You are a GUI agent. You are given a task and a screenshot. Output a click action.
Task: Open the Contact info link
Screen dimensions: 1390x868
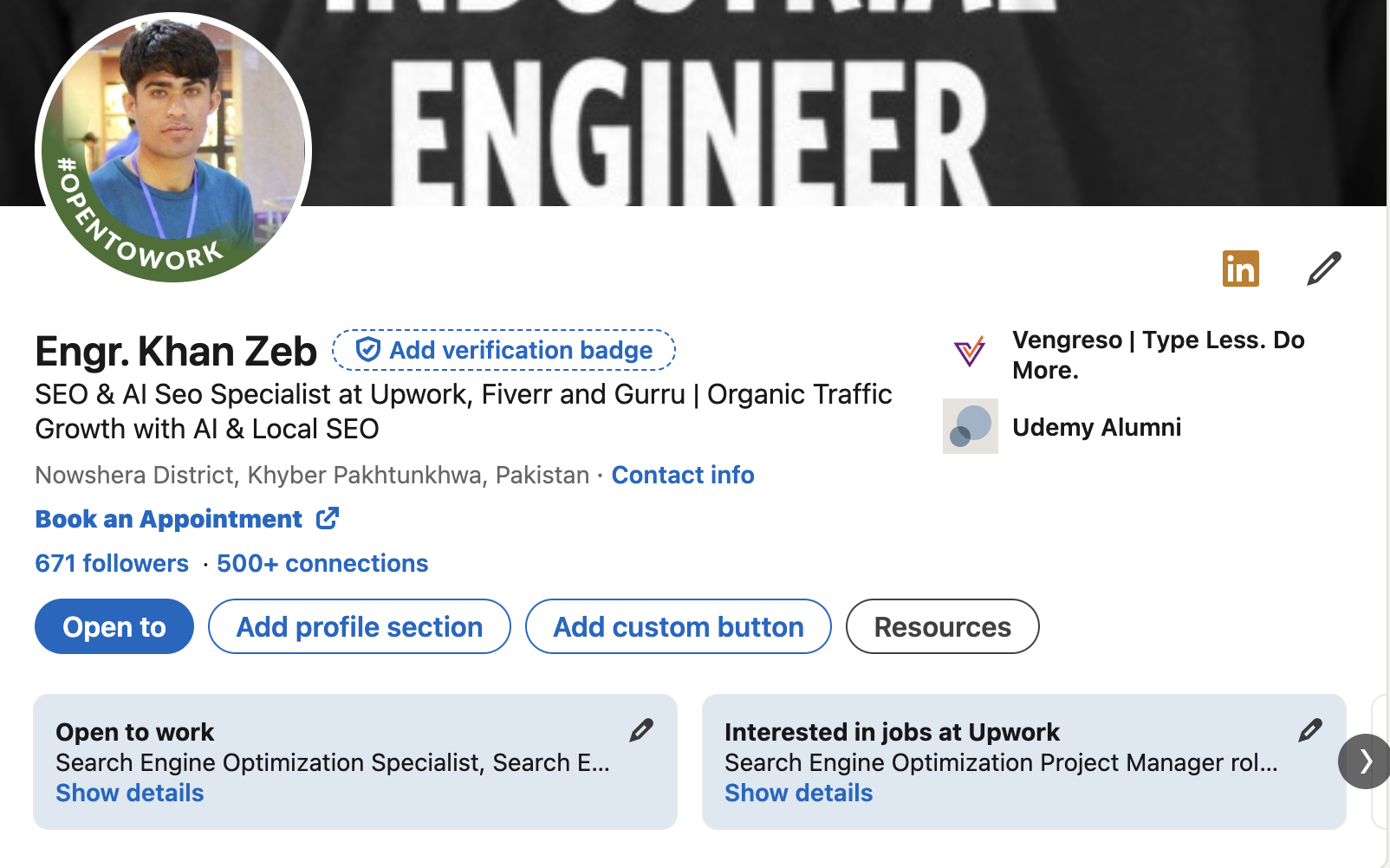click(683, 475)
